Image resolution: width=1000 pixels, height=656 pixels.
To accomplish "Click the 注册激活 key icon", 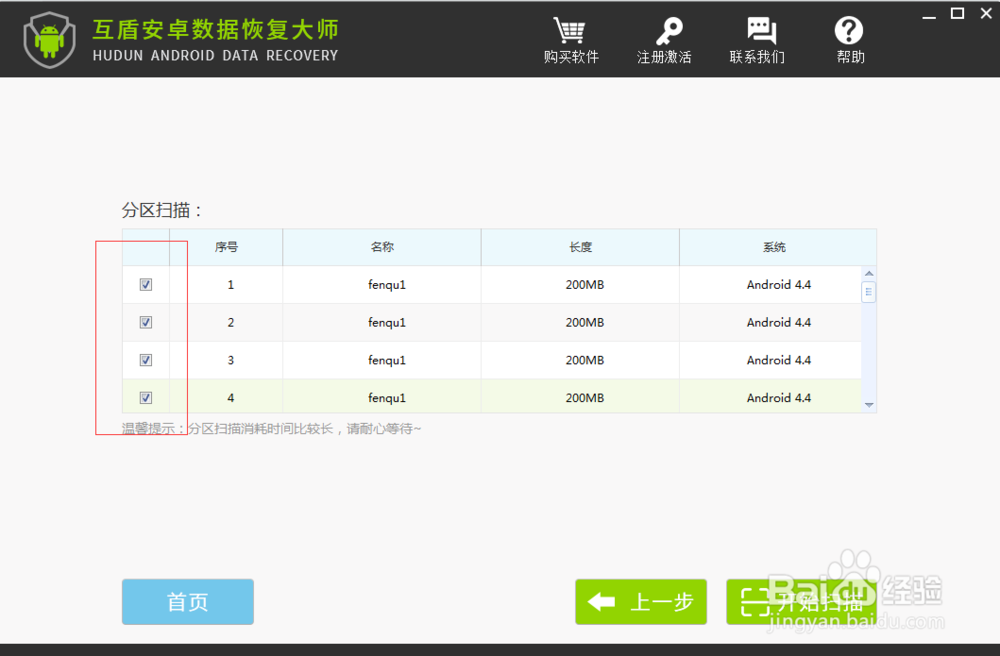I will (x=668, y=31).
